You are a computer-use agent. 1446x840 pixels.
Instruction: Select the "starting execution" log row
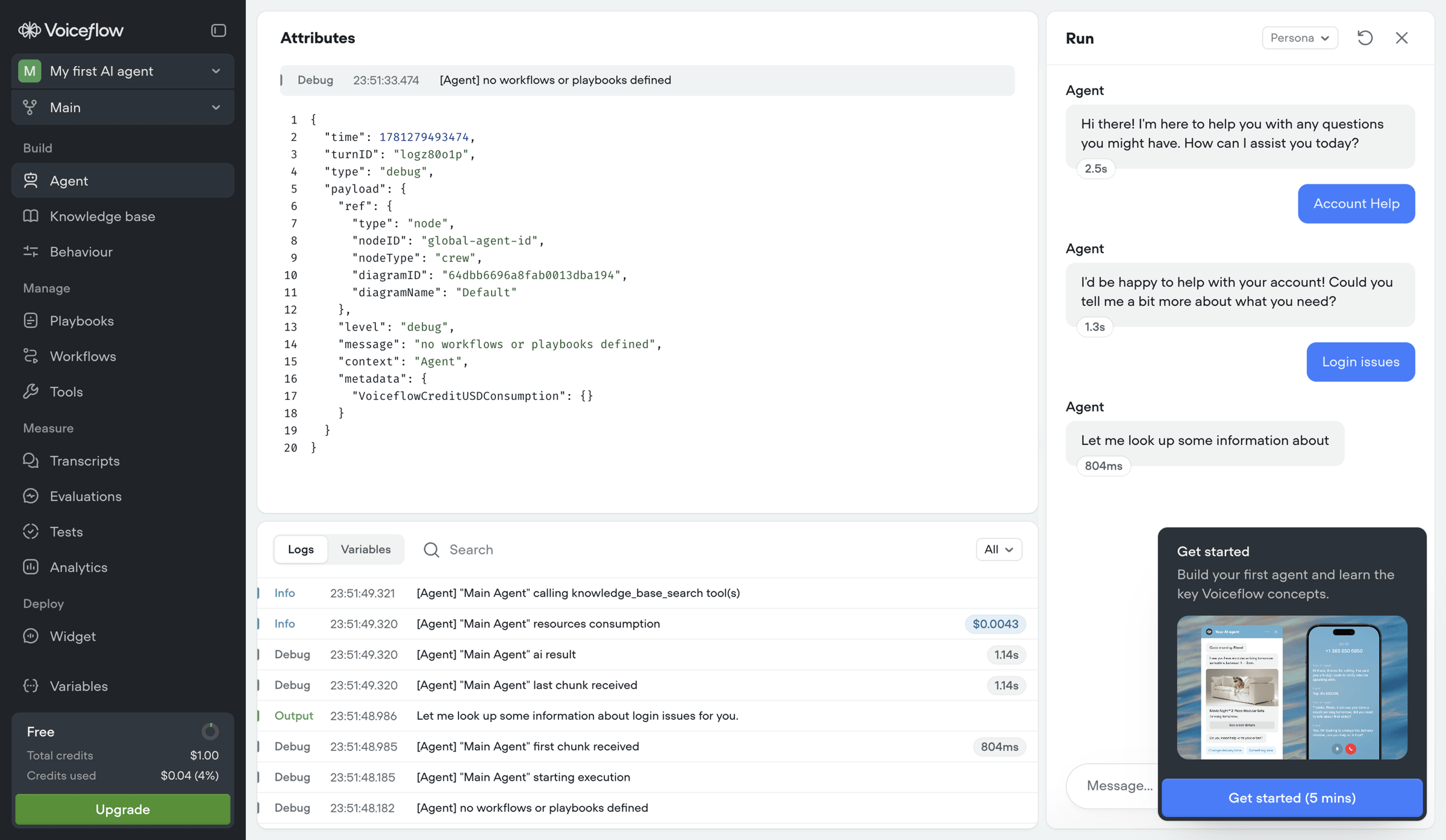(648, 777)
